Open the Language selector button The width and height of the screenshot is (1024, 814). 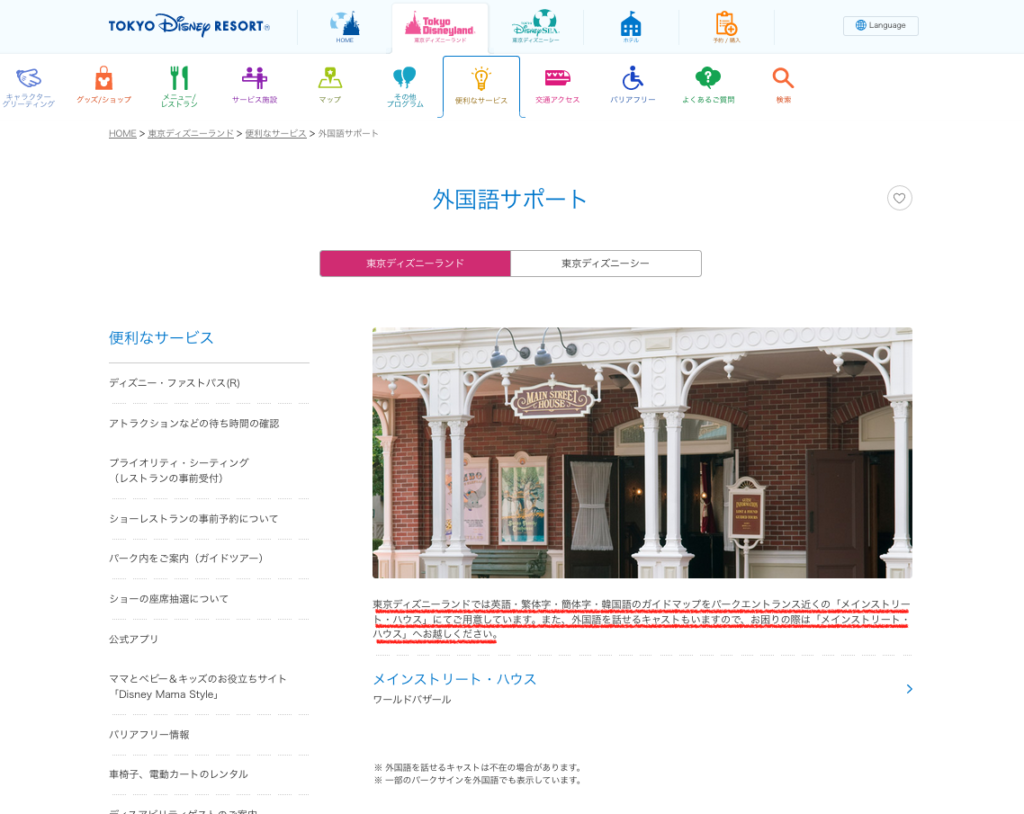pos(880,25)
